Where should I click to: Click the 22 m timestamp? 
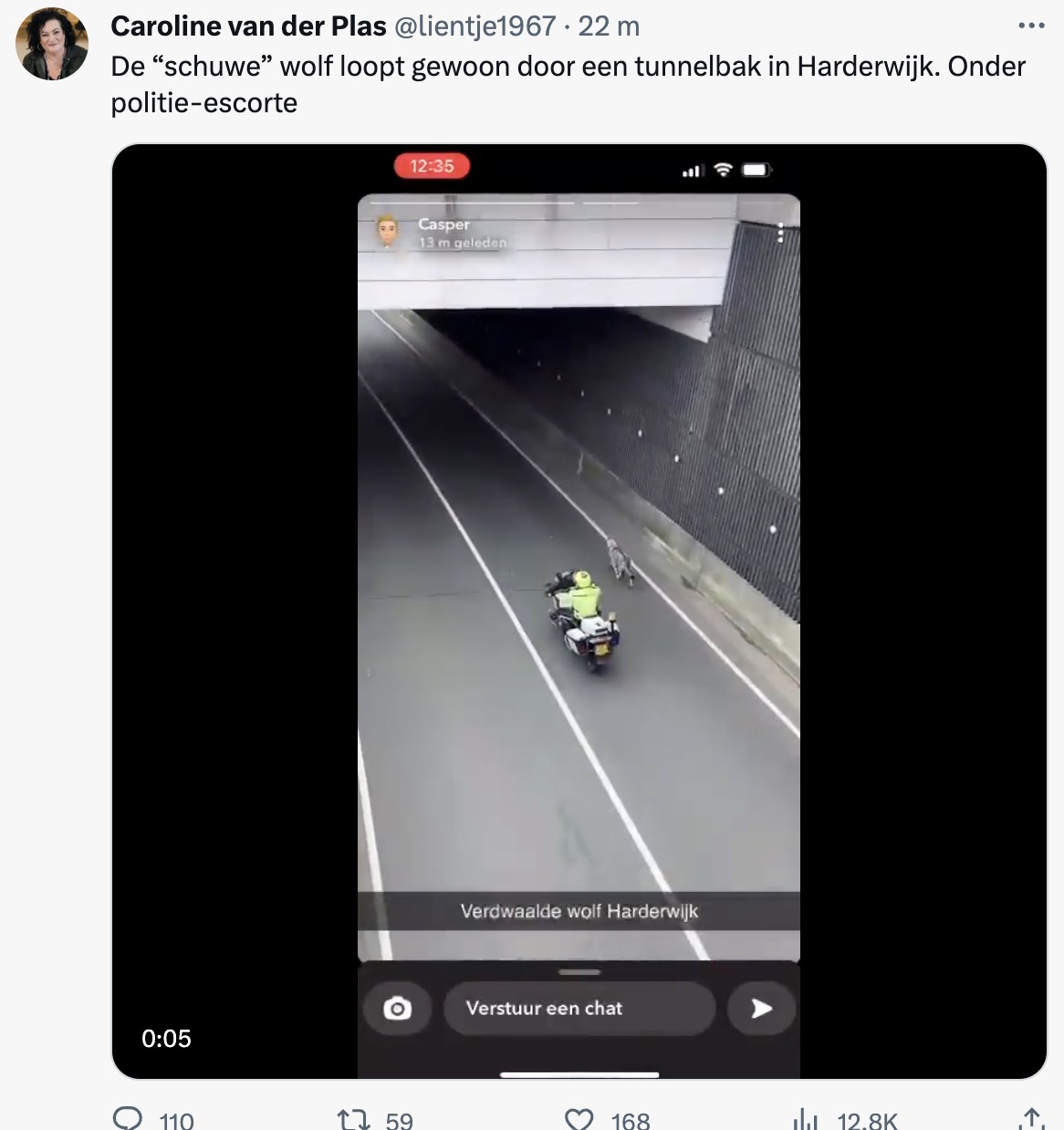pyautogui.click(x=609, y=26)
